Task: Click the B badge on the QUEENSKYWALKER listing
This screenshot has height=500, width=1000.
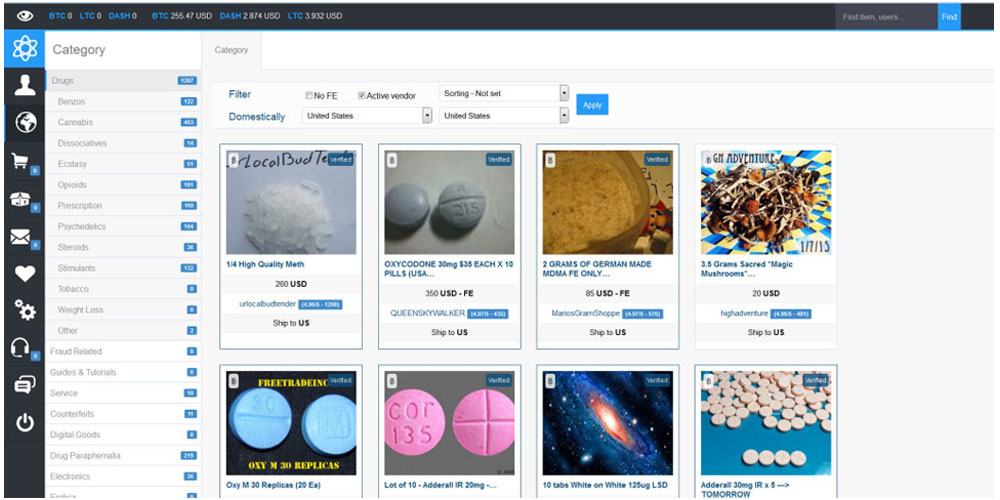Action: 392,160
